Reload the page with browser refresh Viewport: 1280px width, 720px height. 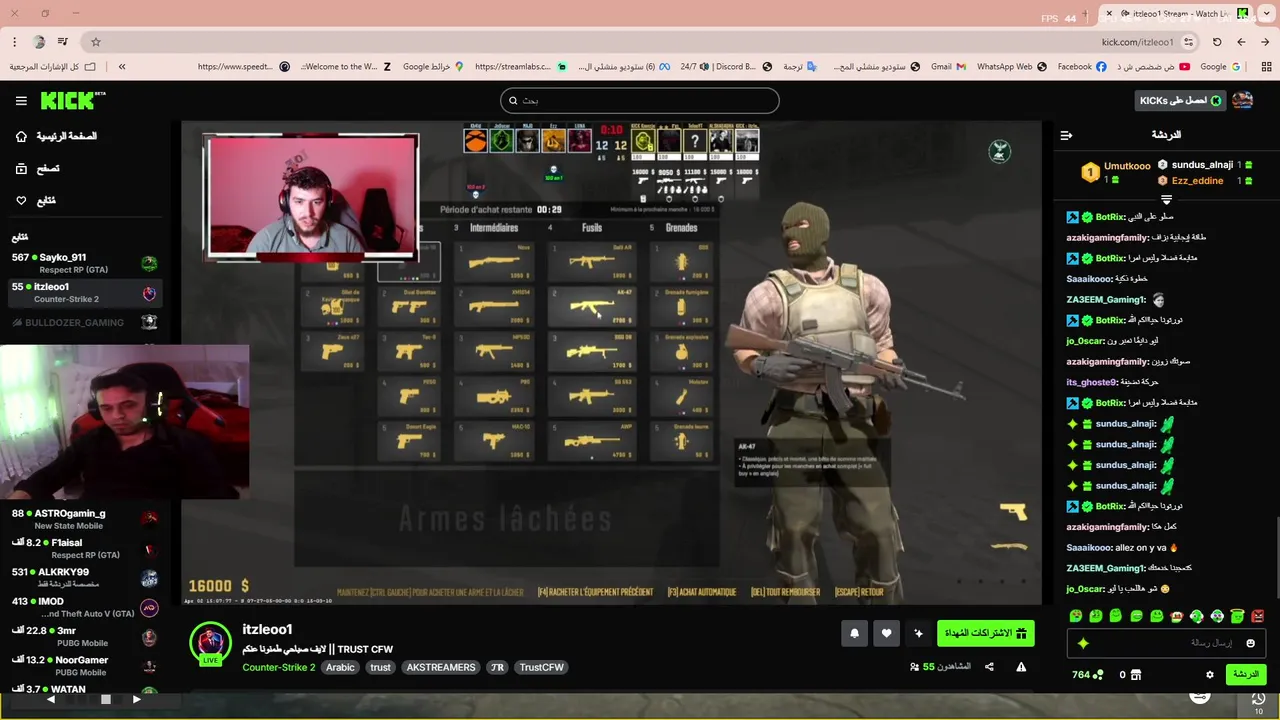click(x=1217, y=42)
